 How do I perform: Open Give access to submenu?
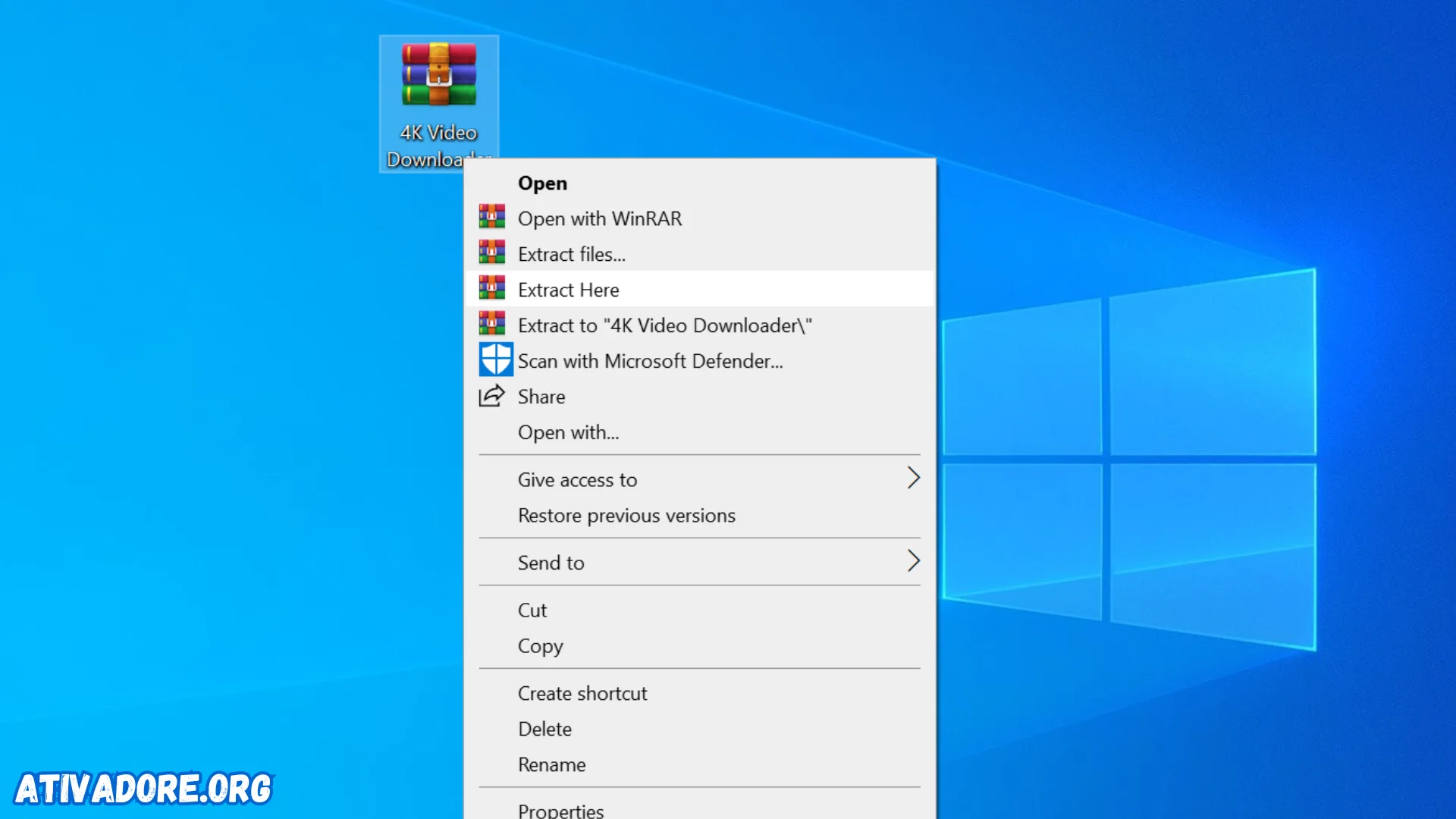click(x=699, y=479)
